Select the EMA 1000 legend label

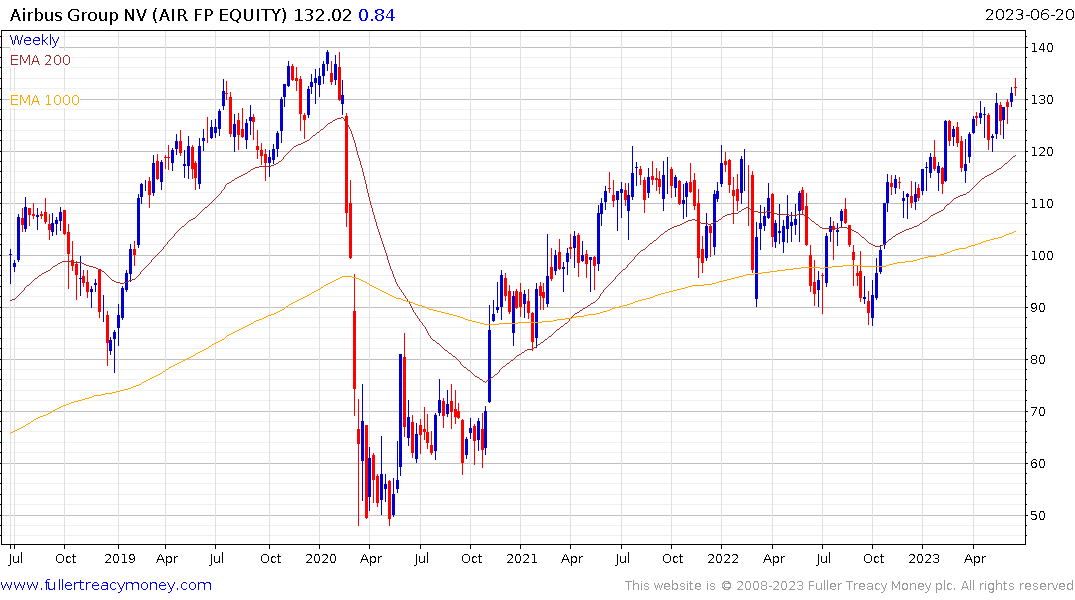[x=45, y=100]
